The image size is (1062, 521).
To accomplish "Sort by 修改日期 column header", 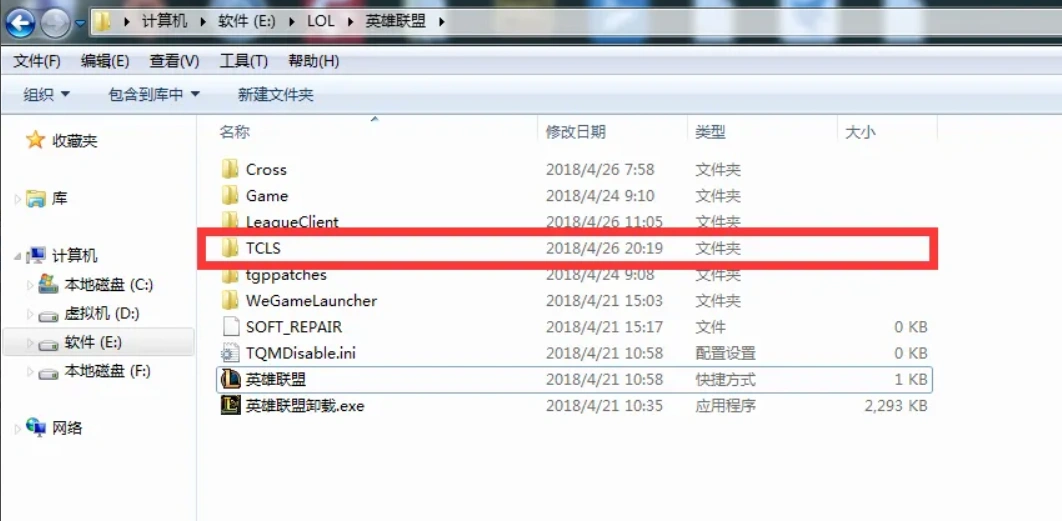I will (576, 132).
